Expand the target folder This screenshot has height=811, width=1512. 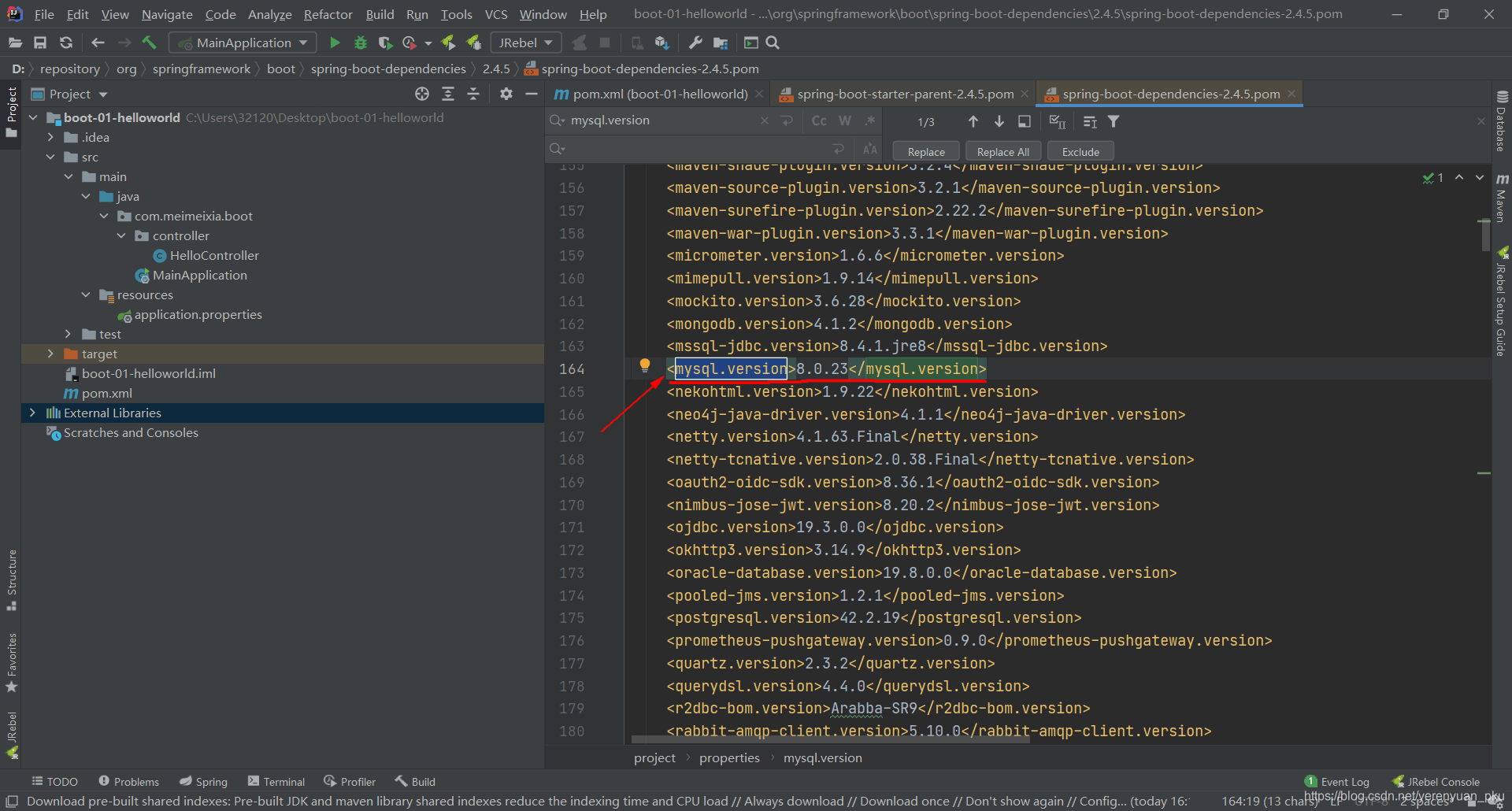pyautogui.click(x=50, y=354)
